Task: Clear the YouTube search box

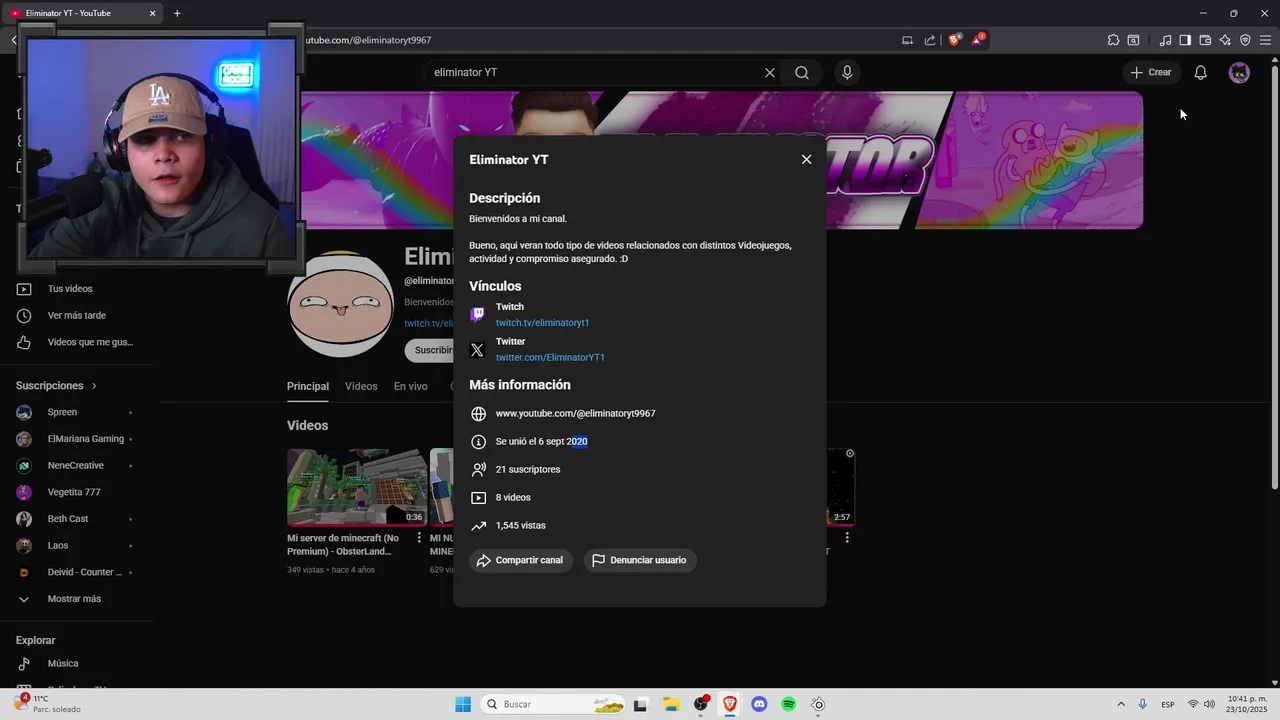Action: click(770, 72)
